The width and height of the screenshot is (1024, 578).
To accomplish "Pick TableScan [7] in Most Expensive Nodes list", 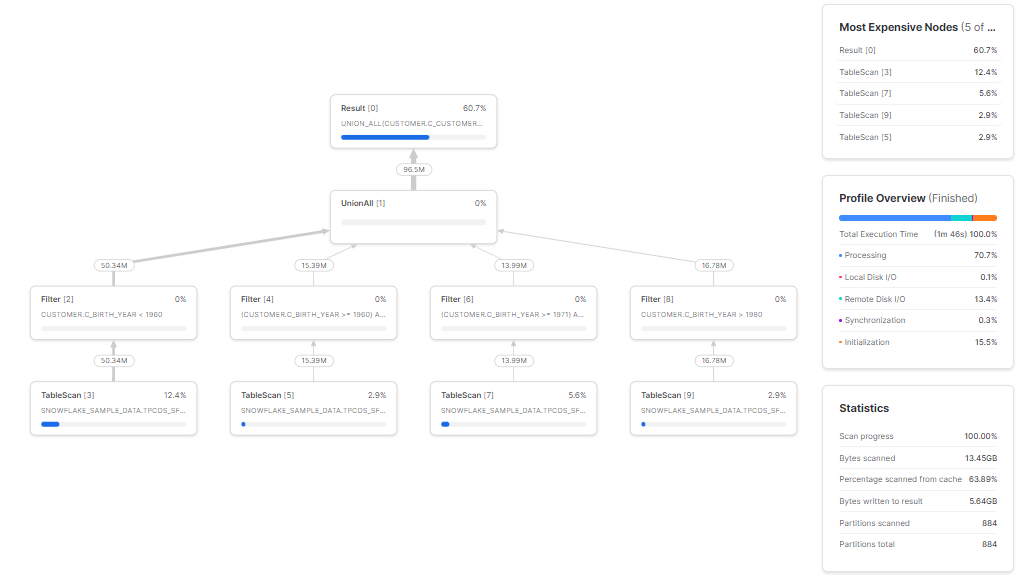I will coord(917,93).
